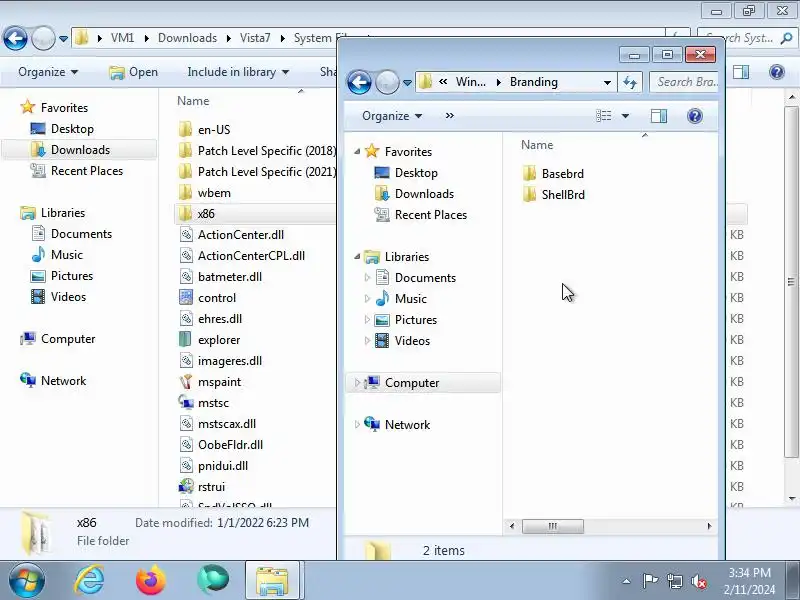Click Open button in back window toolbar
This screenshot has height=600, width=800.
pyautogui.click(x=134, y=72)
